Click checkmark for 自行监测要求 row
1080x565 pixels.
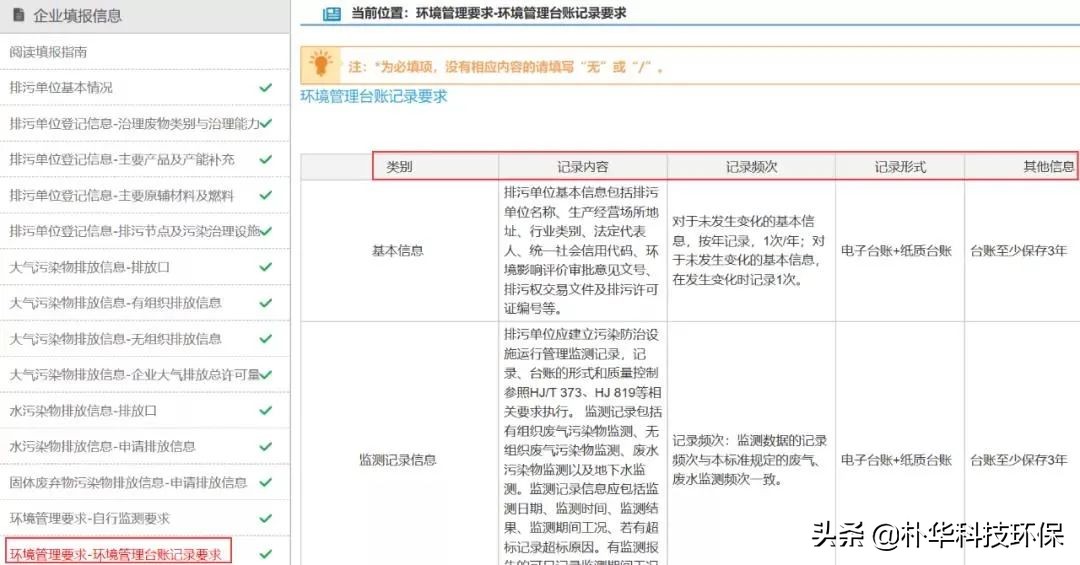pyautogui.click(x=265, y=518)
